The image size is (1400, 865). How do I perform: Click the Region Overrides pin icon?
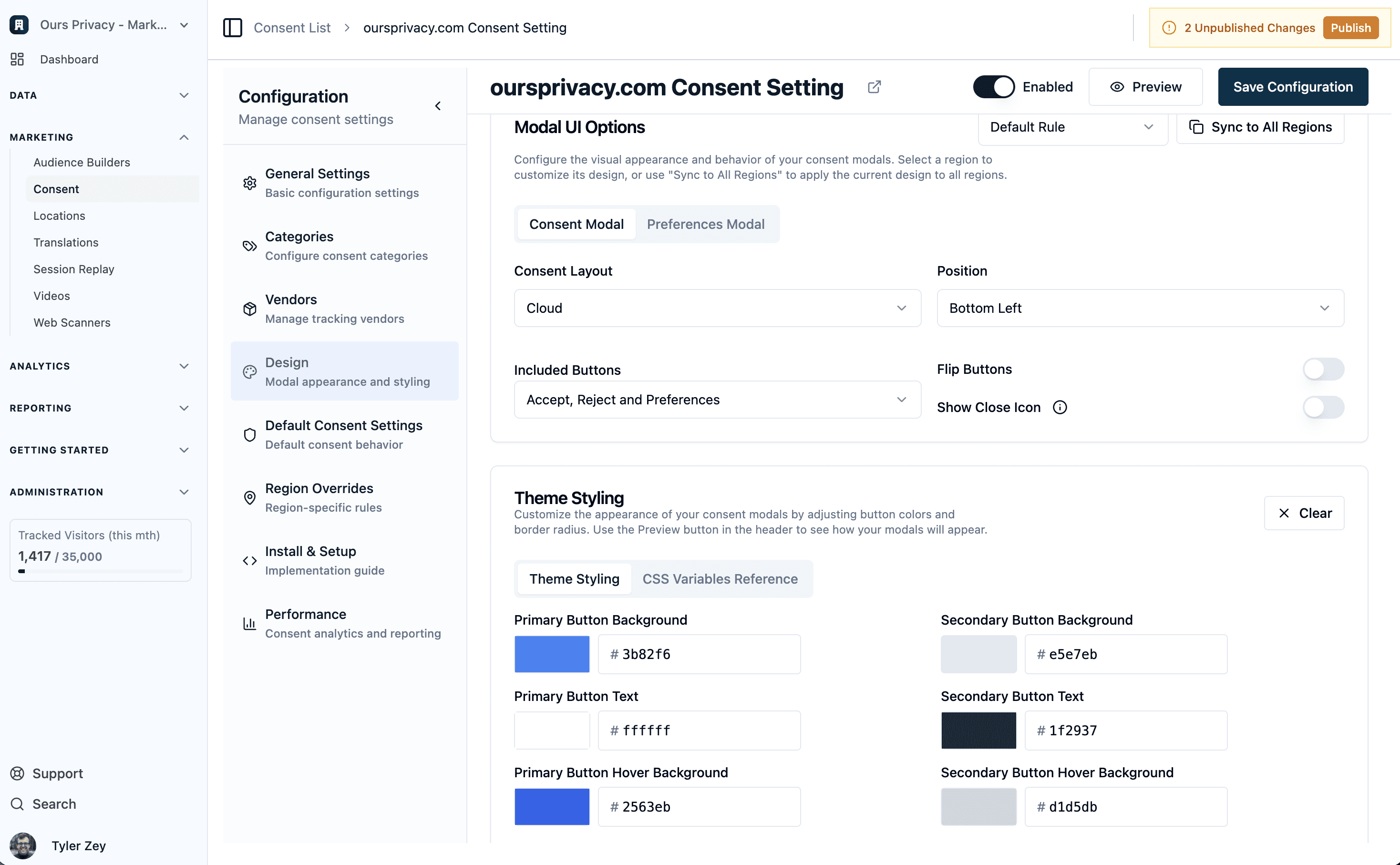[x=250, y=498]
